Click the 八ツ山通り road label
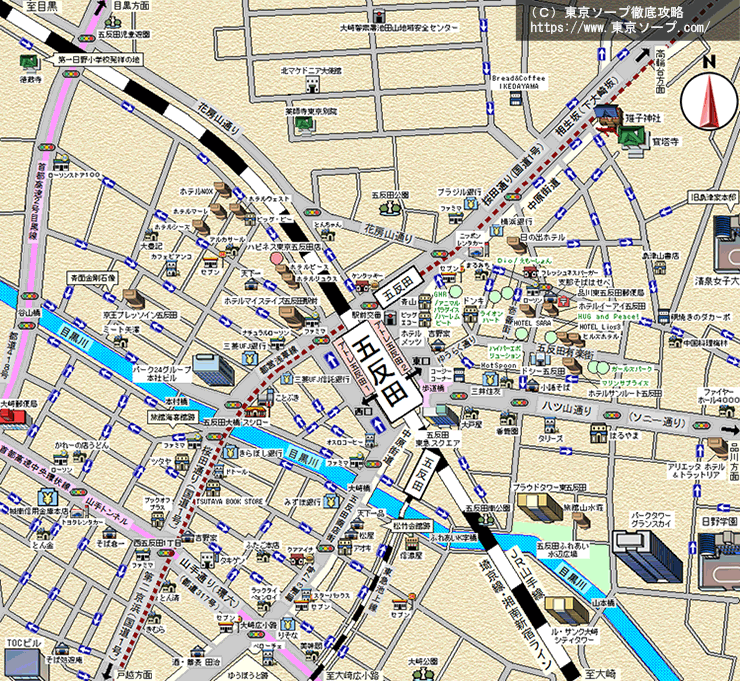The width and height of the screenshot is (740, 681). point(566,408)
